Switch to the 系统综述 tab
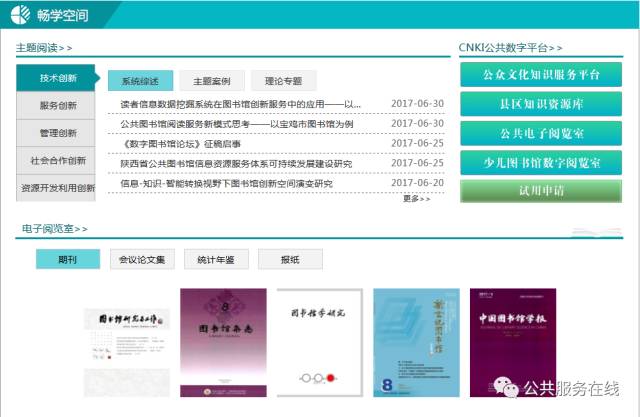This screenshot has height=417, width=640. (x=140, y=81)
